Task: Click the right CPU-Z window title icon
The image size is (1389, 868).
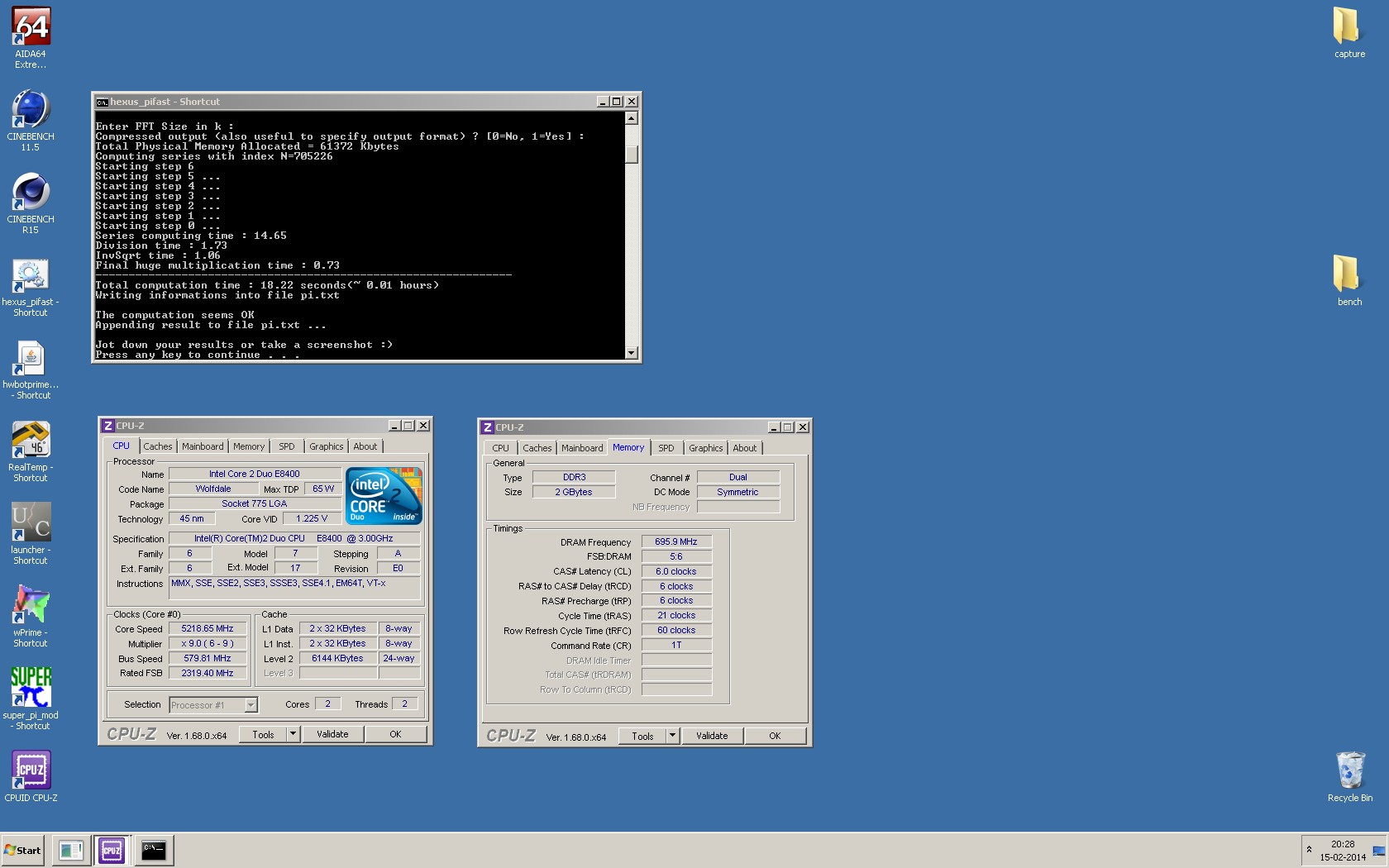Action: 487,427
